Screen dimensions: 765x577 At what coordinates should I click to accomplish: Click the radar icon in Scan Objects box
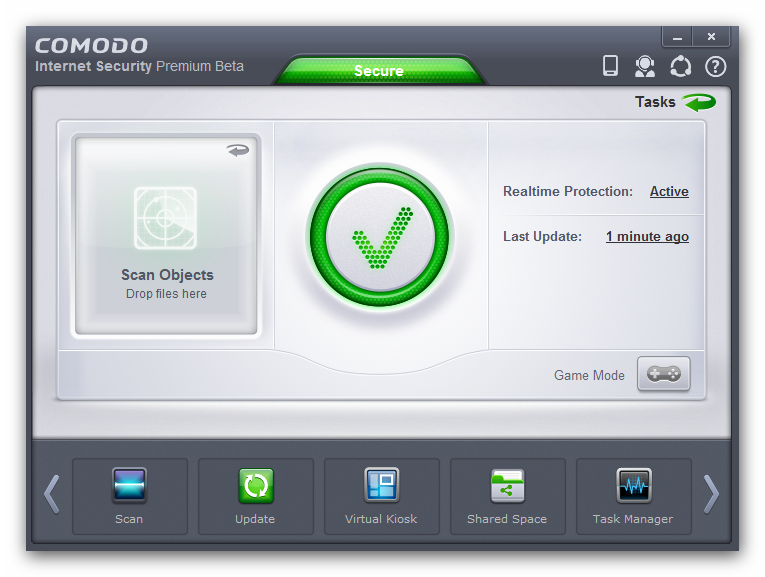[165, 218]
